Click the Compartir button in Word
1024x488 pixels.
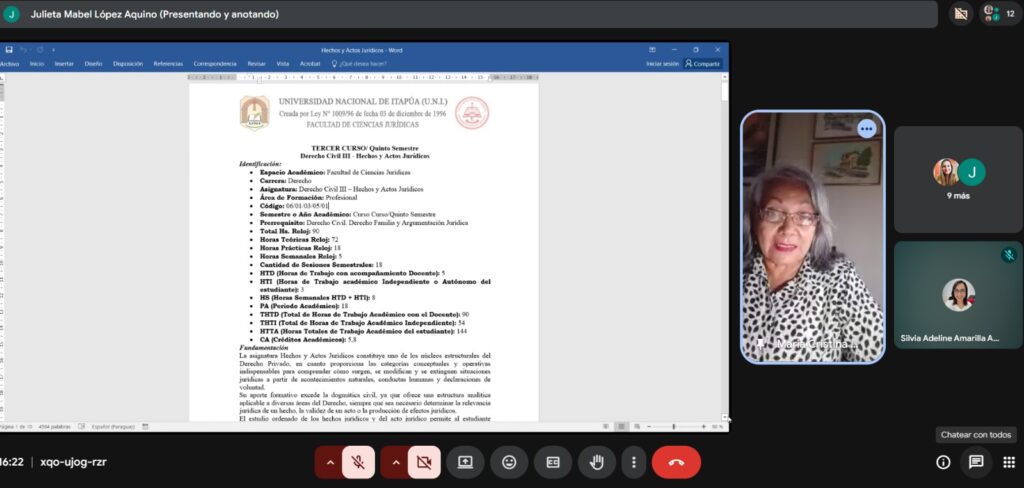702,63
